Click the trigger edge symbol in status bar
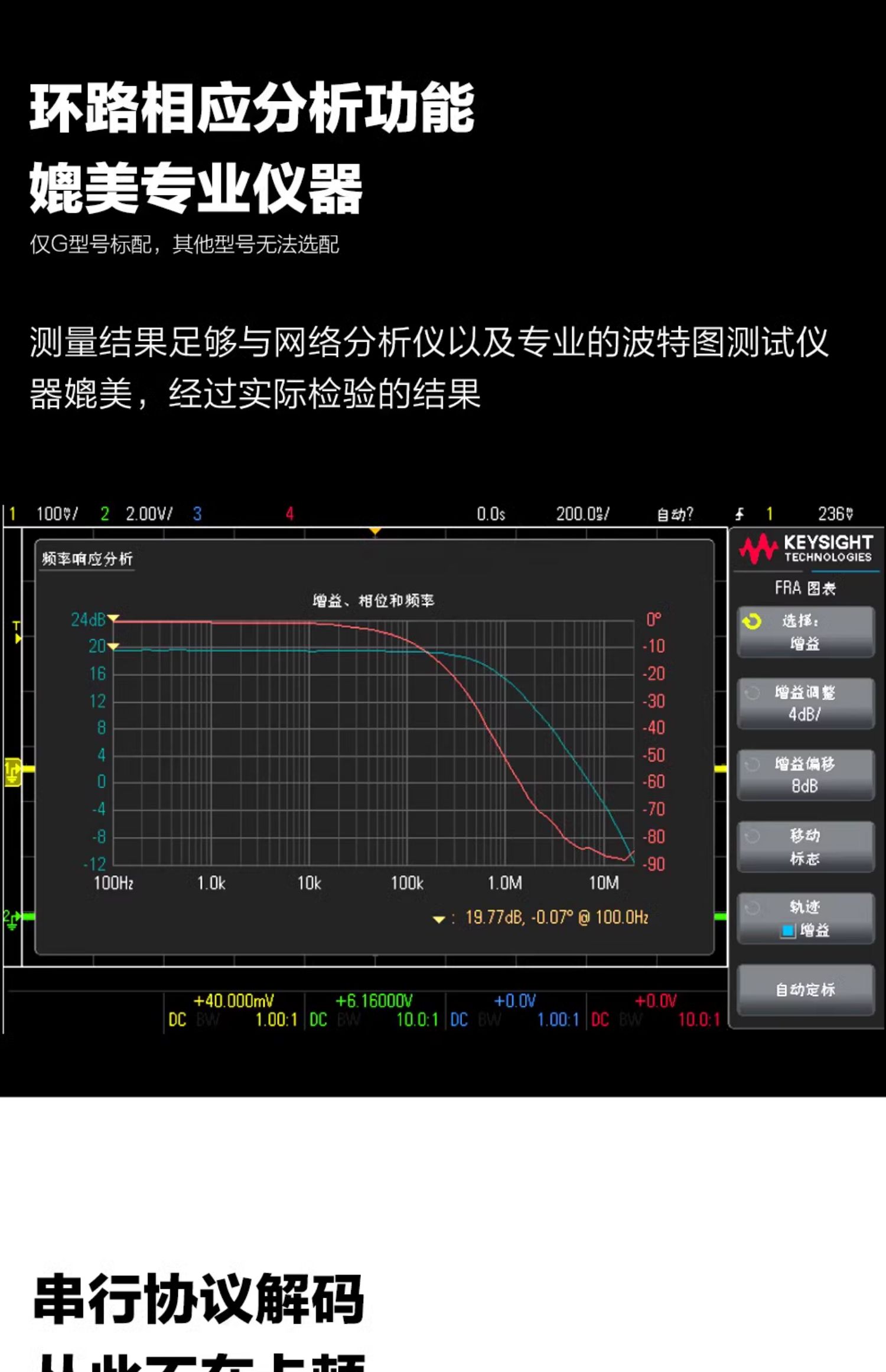Image resolution: width=886 pixels, height=1372 pixels. click(740, 514)
